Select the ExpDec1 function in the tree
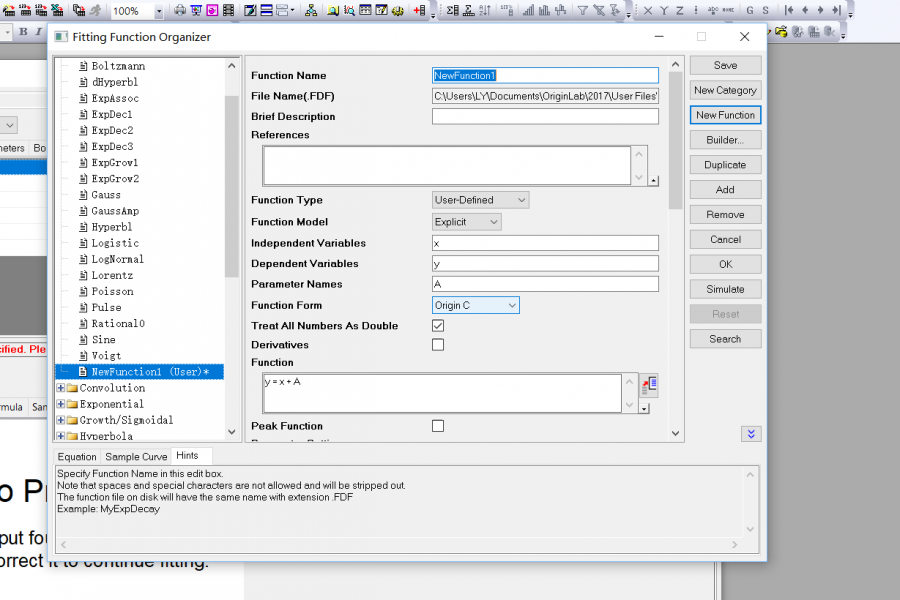Image resolution: width=900 pixels, height=600 pixels. click(112, 114)
